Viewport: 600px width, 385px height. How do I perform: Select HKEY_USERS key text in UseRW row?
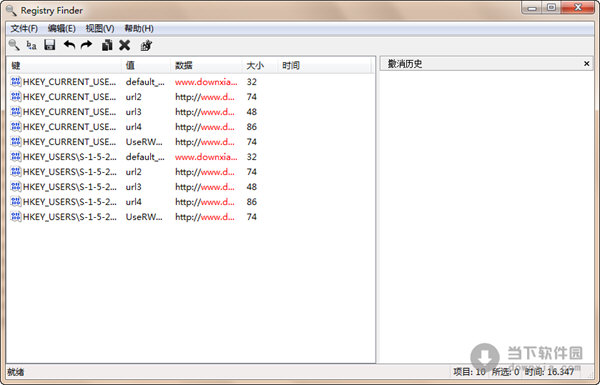click(70, 217)
